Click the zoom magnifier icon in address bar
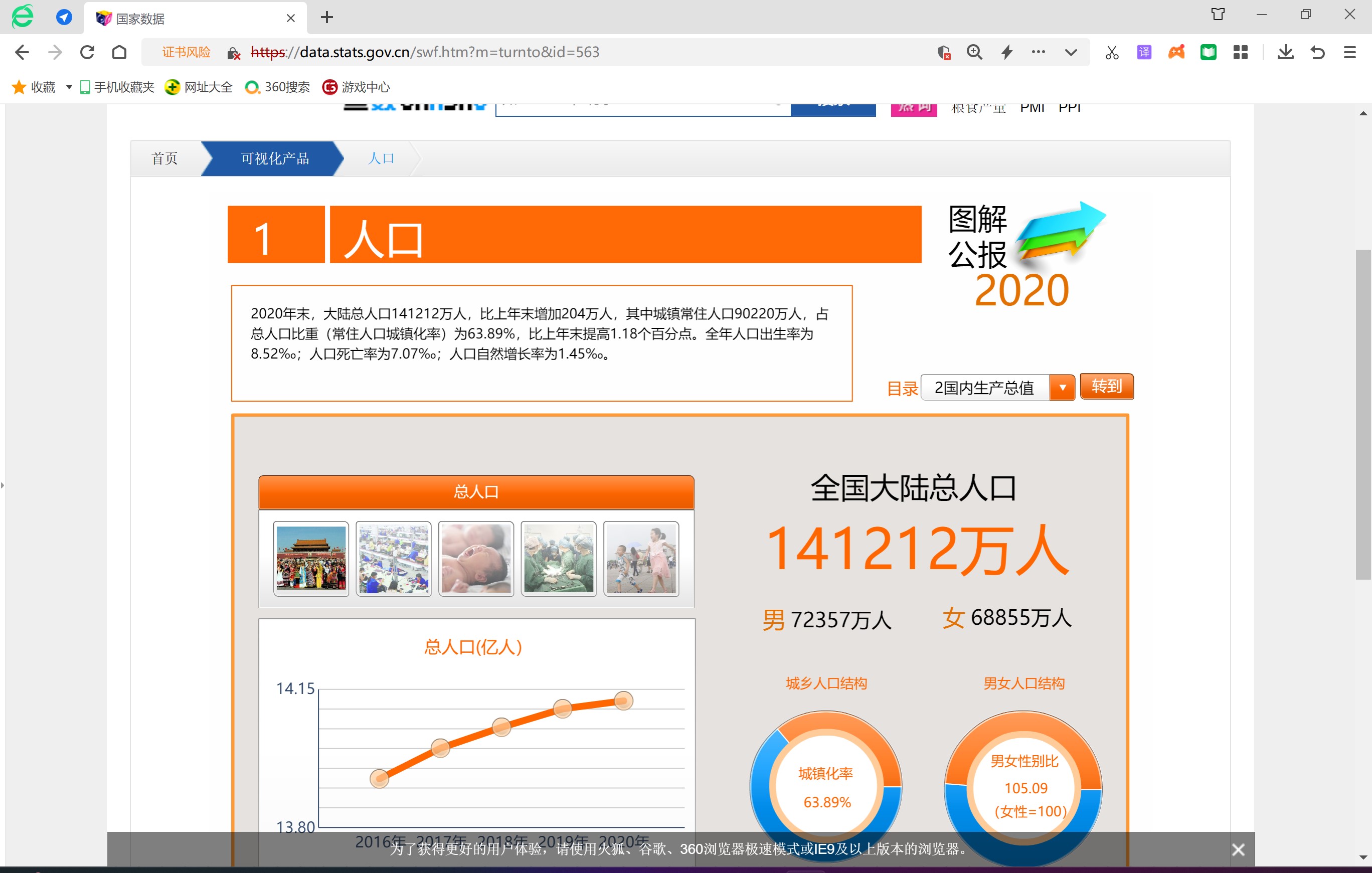The image size is (1372, 873). [x=974, y=53]
